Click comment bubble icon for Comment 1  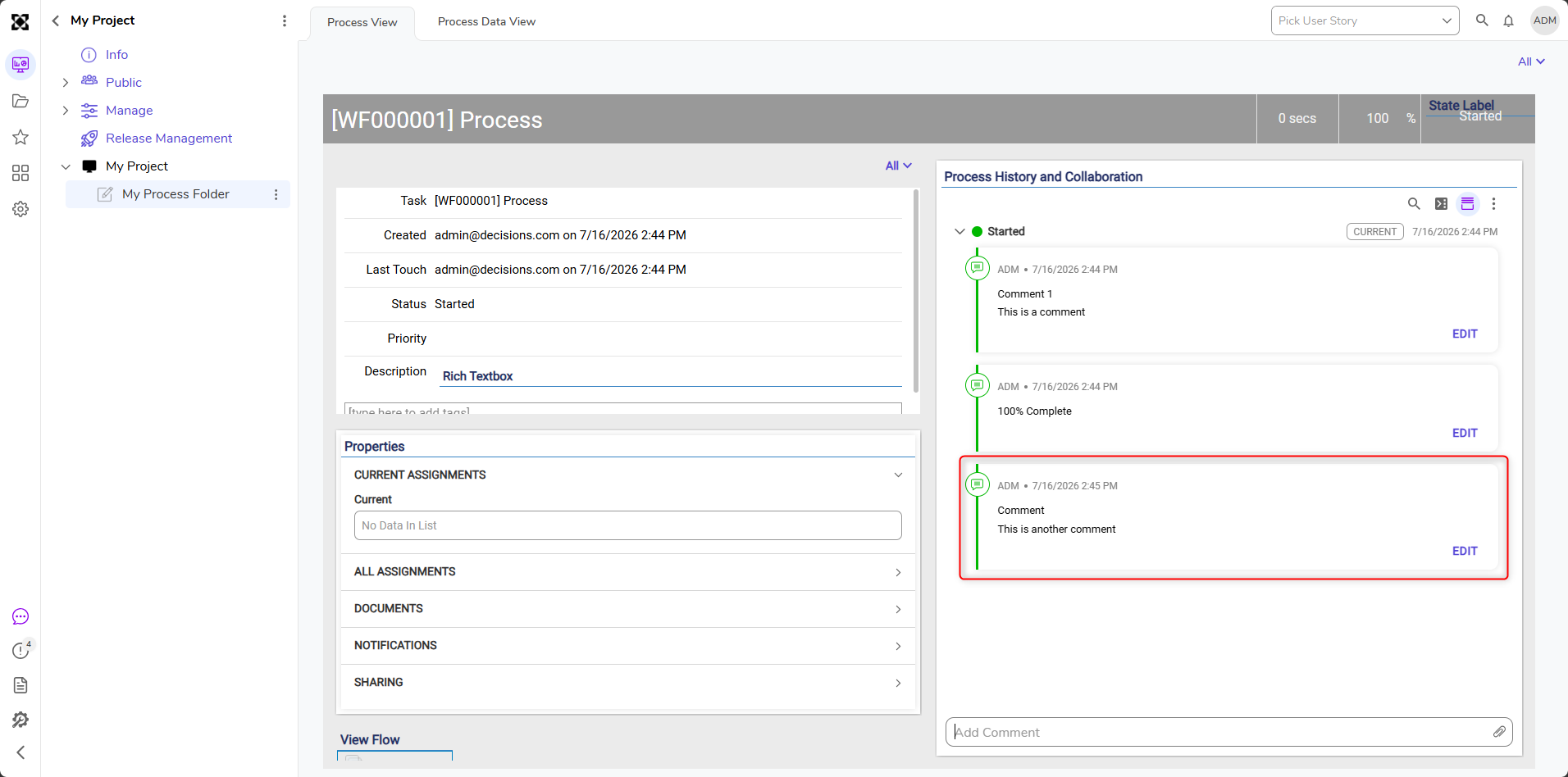[x=978, y=268]
